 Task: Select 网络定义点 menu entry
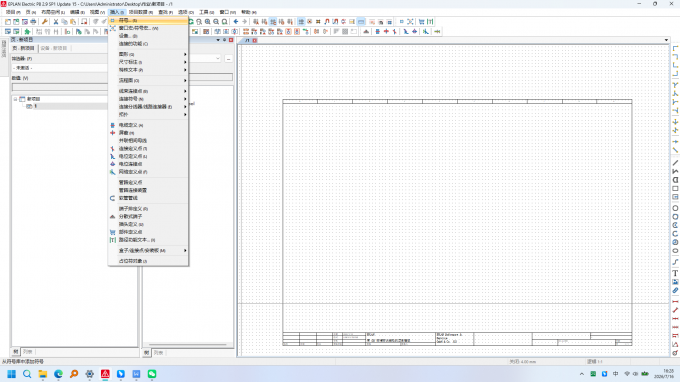(x=148, y=172)
